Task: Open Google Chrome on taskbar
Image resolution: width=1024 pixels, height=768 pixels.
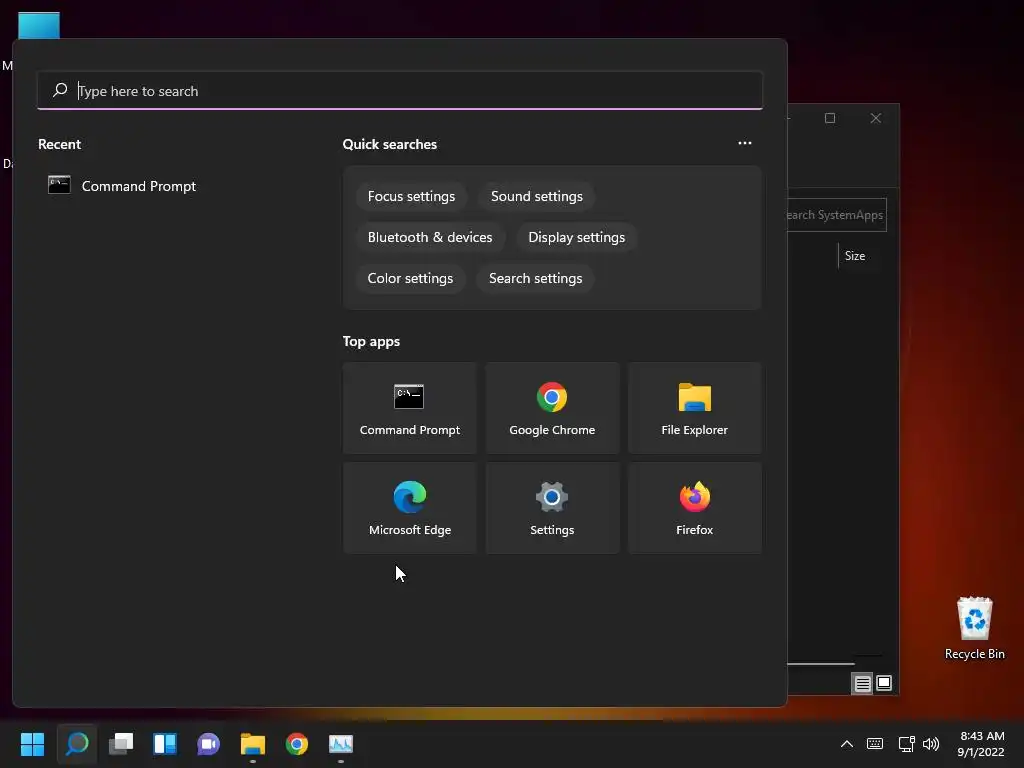Action: [x=296, y=744]
